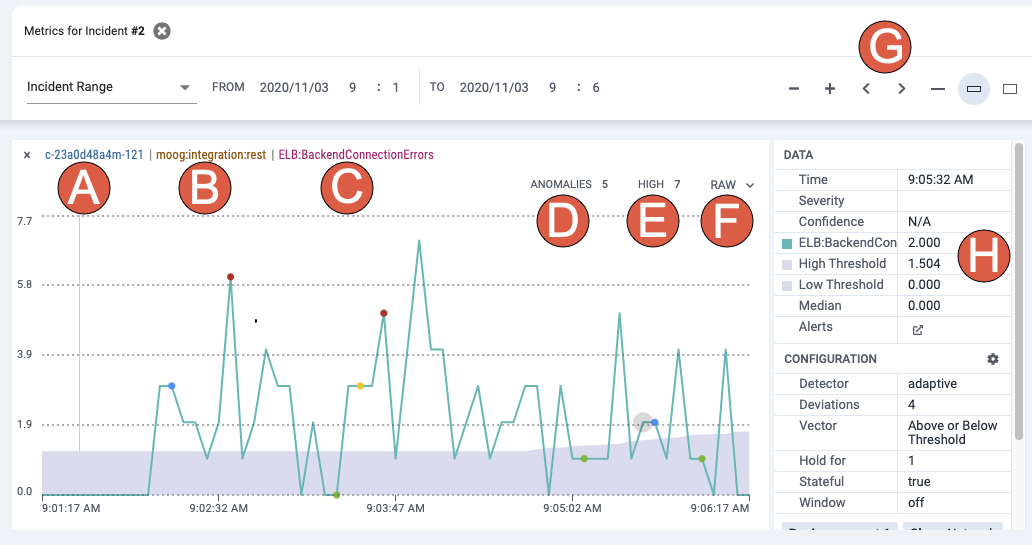Viewport: 1032px width, 545px height.
Task: Click the data panel vertical scrollbar
Action: coord(1019,290)
